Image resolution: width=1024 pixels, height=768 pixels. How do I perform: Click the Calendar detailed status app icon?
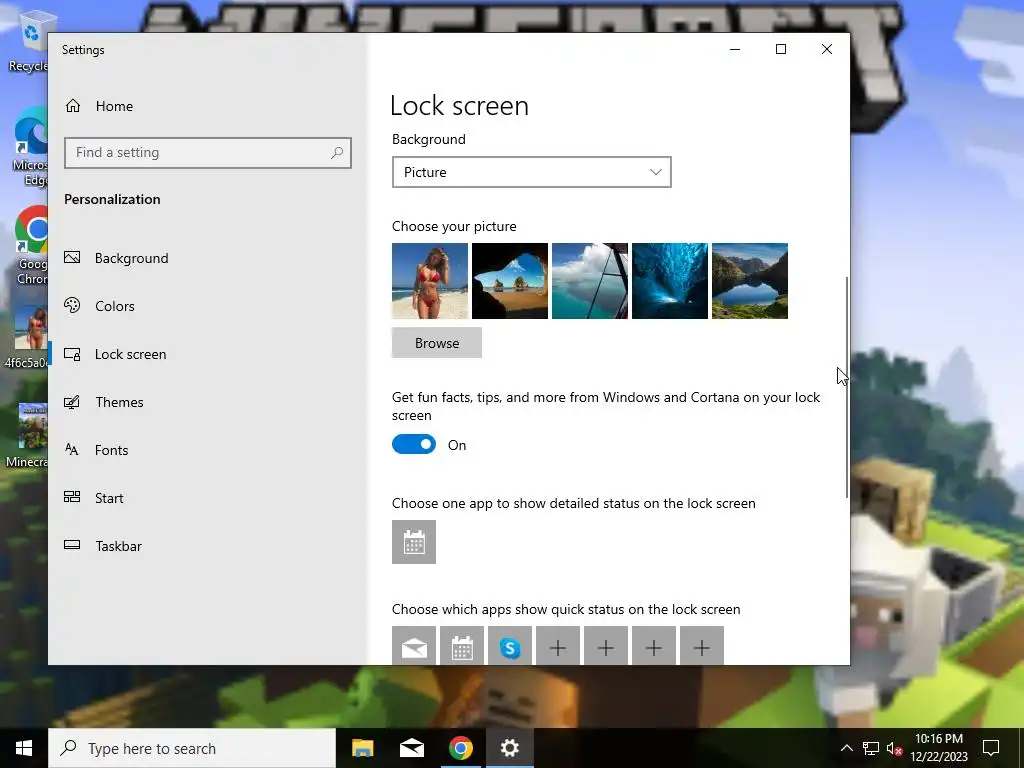point(414,542)
